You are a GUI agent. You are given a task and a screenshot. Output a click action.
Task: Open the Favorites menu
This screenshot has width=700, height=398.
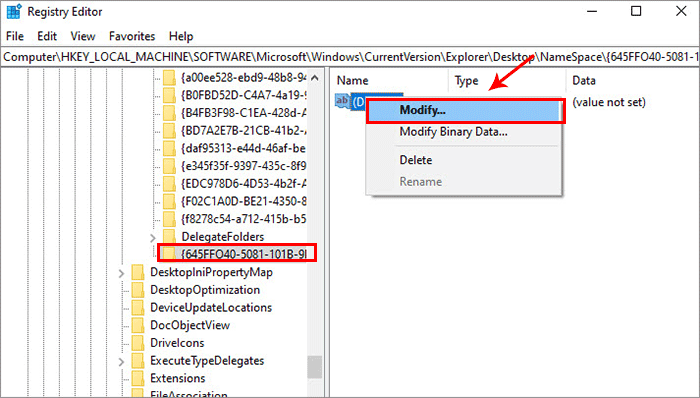pos(132,36)
